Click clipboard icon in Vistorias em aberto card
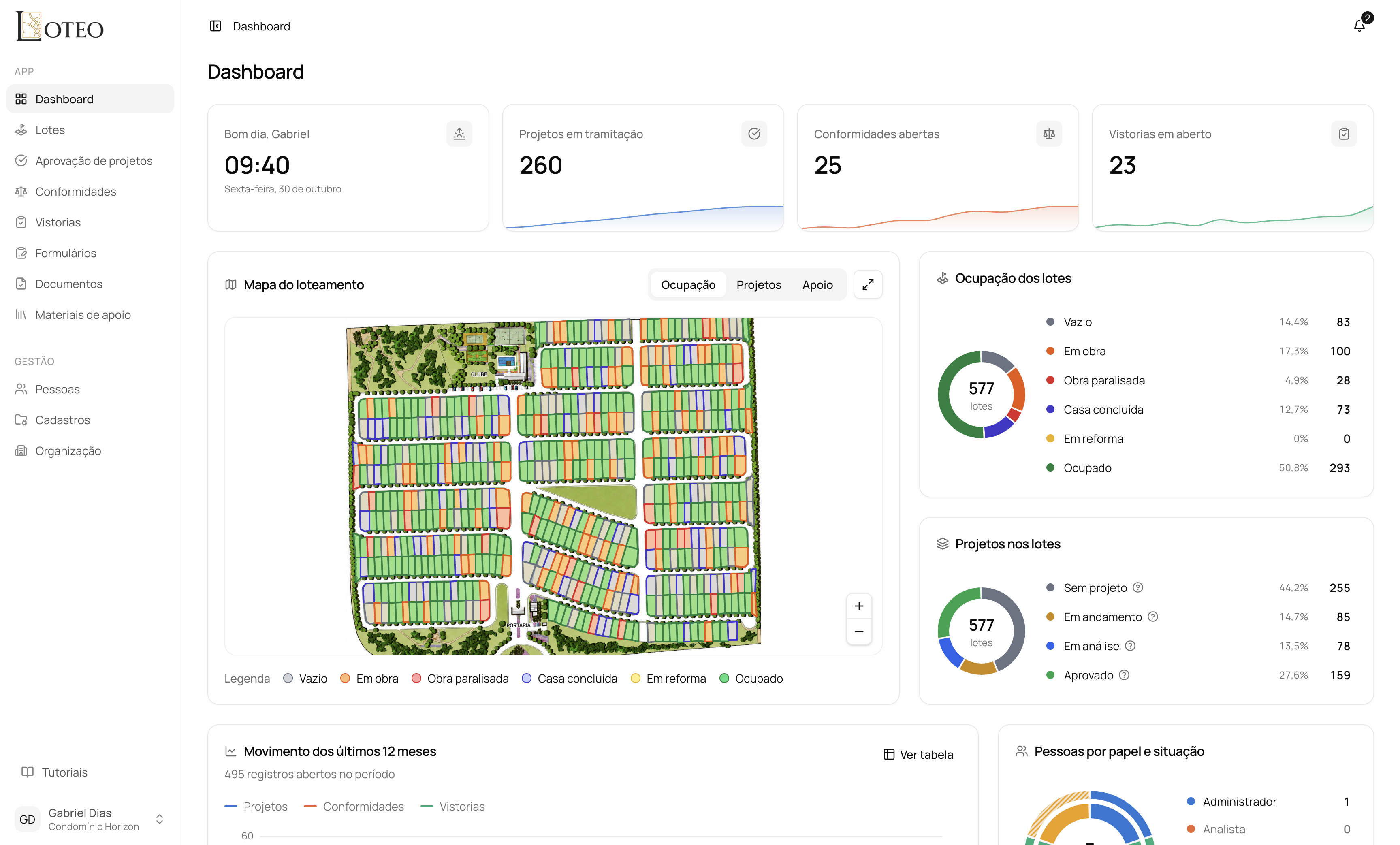This screenshot has height=845, width=1400. click(x=1344, y=134)
